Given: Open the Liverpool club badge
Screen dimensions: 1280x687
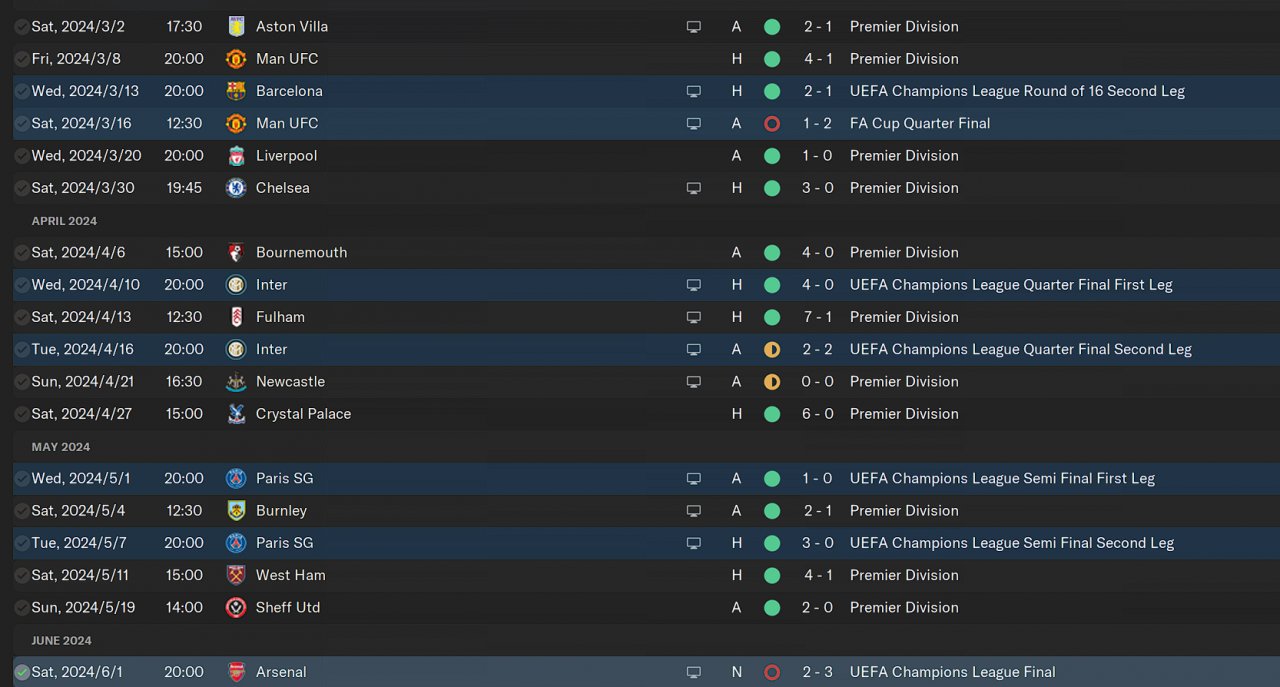Looking at the screenshot, I should tap(236, 156).
